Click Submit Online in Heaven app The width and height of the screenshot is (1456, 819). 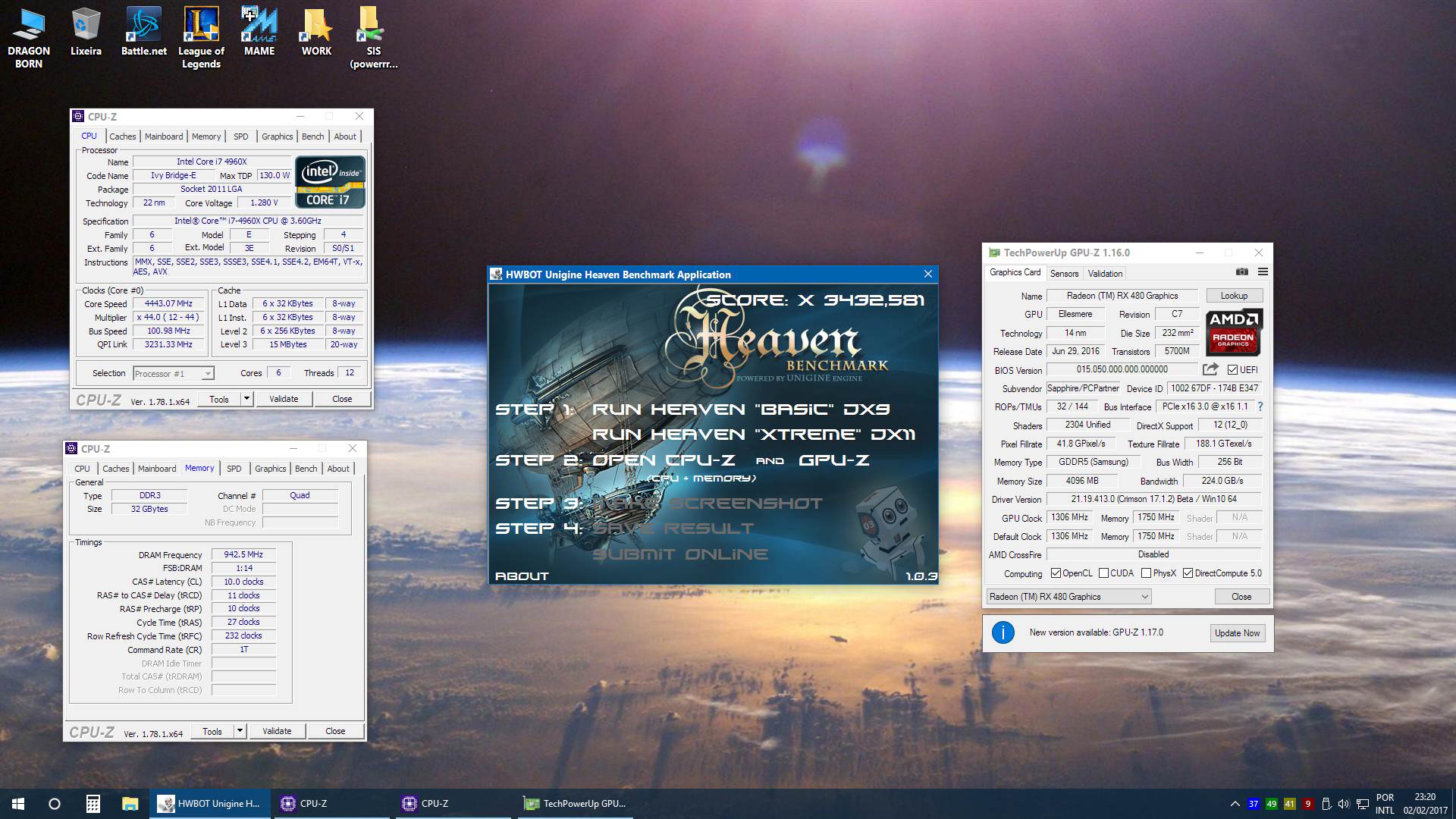(x=680, y=554)
